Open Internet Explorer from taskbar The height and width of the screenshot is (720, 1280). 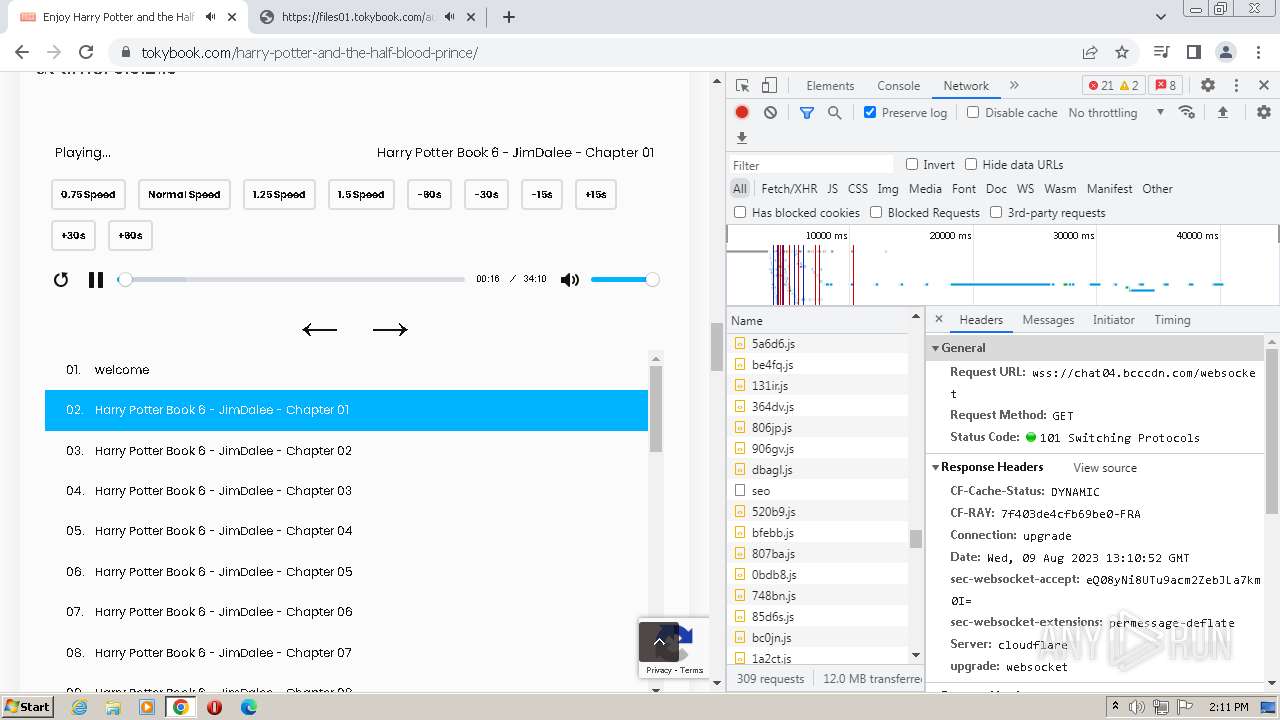[x=79, y=707]
